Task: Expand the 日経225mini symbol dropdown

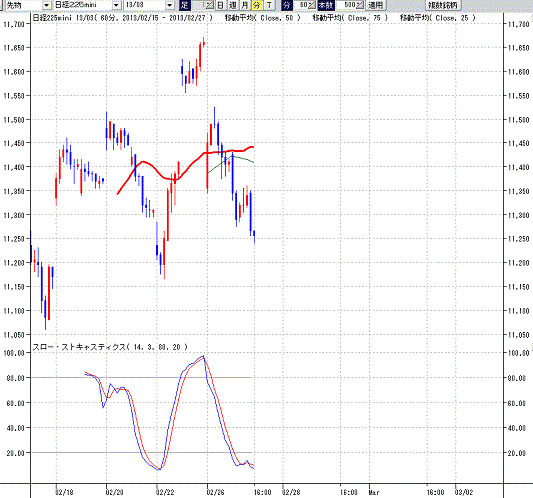Action: coord(116,5)
